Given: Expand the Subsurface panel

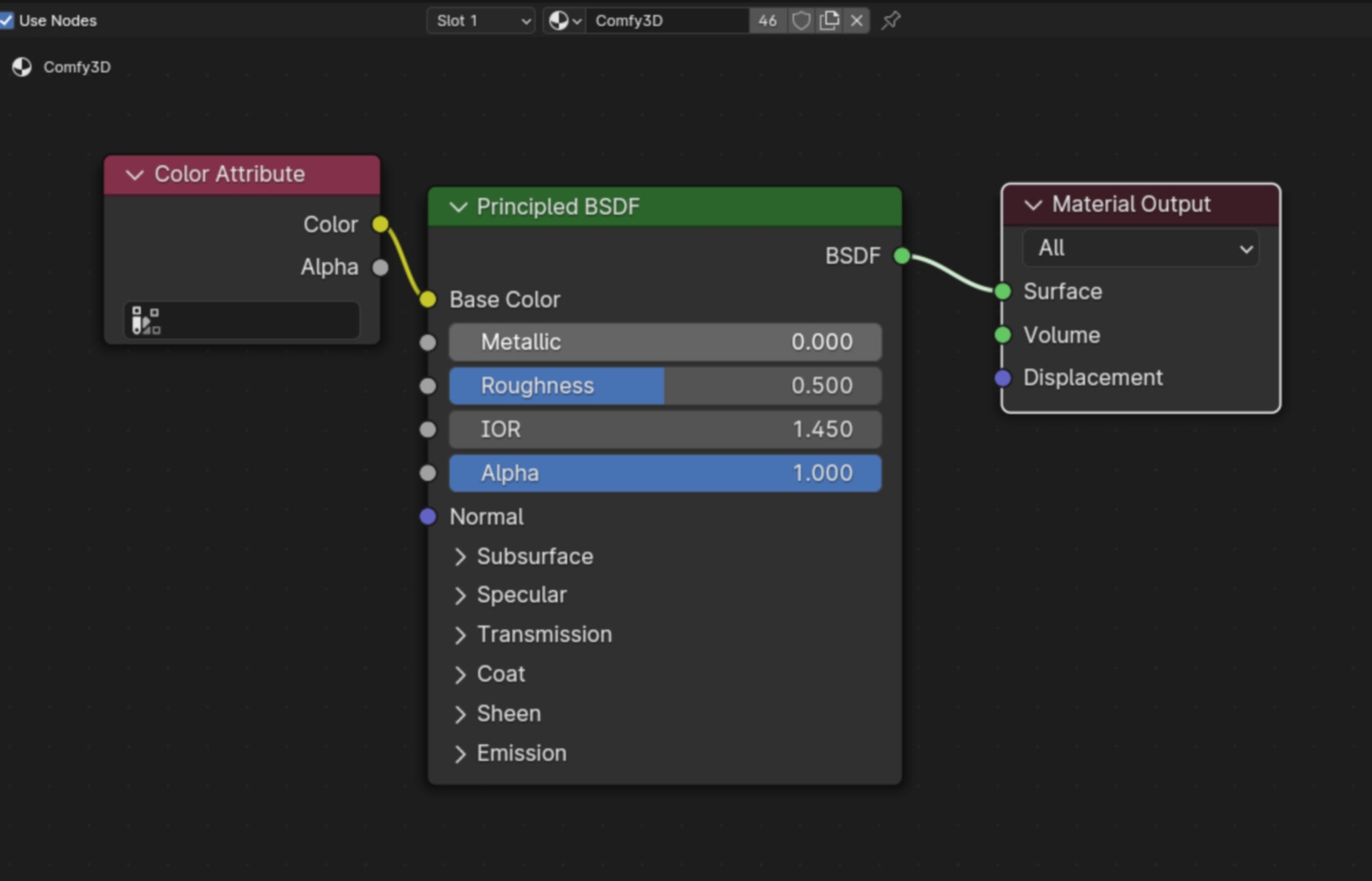Looking at the screenshot, I should point(460,556).
